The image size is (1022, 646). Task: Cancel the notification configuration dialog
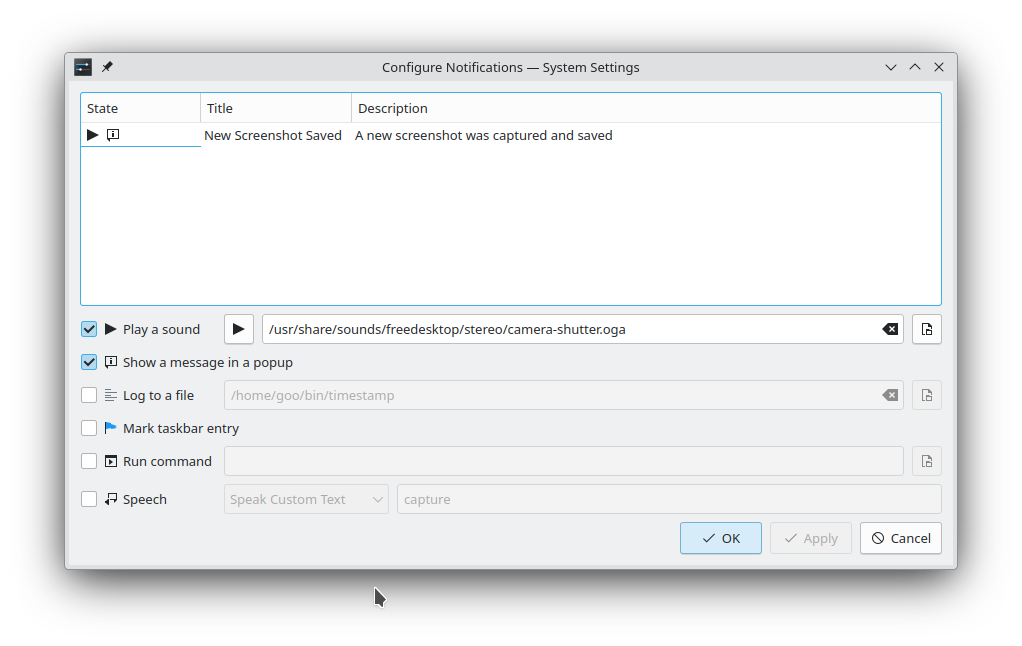(x=901, y=538)
